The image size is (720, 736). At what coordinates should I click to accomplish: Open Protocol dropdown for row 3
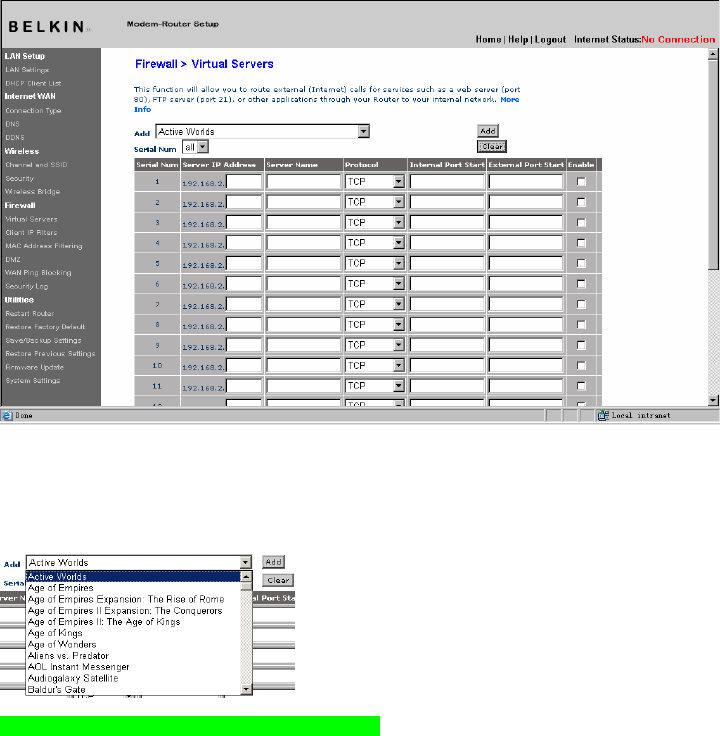tap(375, 222)
